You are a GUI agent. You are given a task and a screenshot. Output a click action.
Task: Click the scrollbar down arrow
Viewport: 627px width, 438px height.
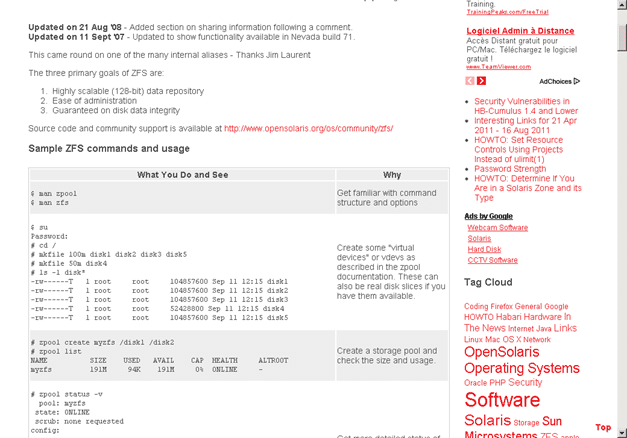(622, 433)
